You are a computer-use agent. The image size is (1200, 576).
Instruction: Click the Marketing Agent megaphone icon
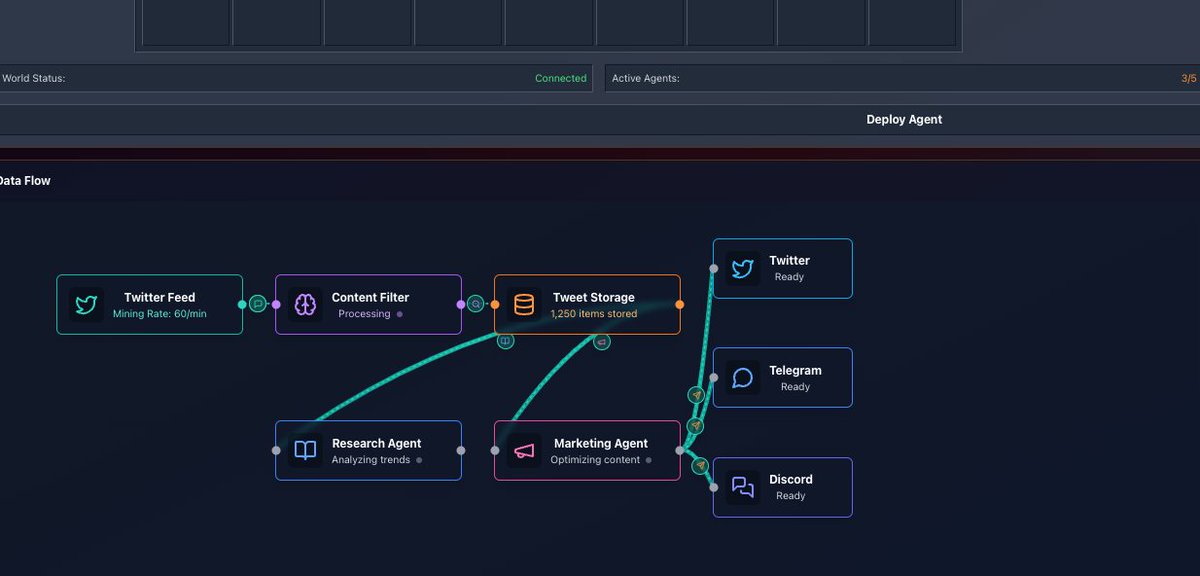[x=524, y=451]
